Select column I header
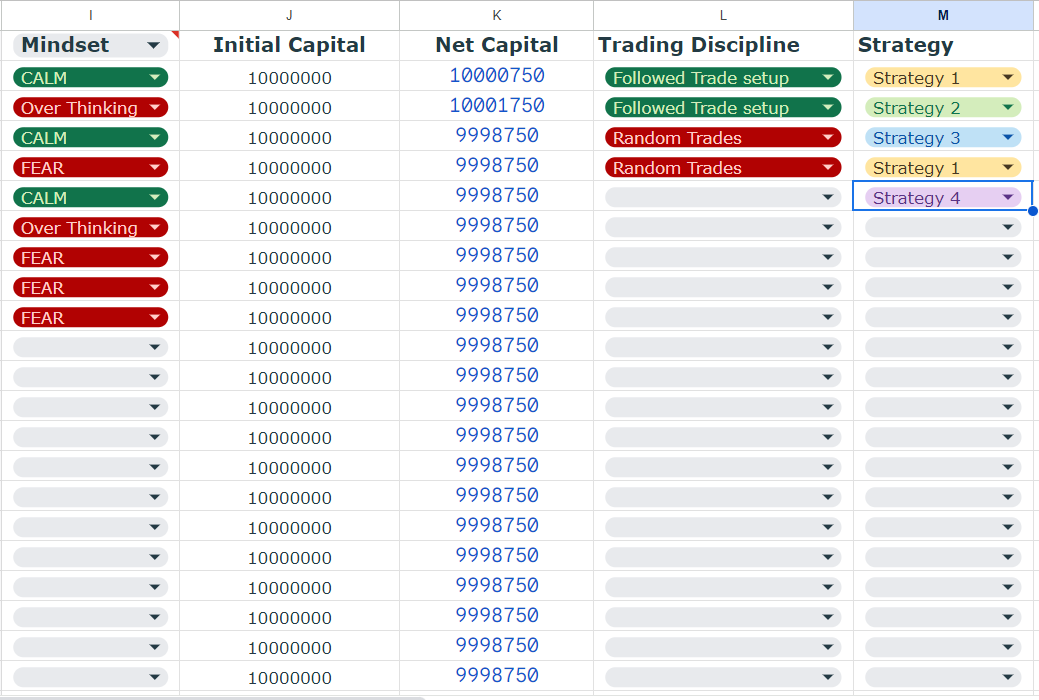 [x=90, y=15]
